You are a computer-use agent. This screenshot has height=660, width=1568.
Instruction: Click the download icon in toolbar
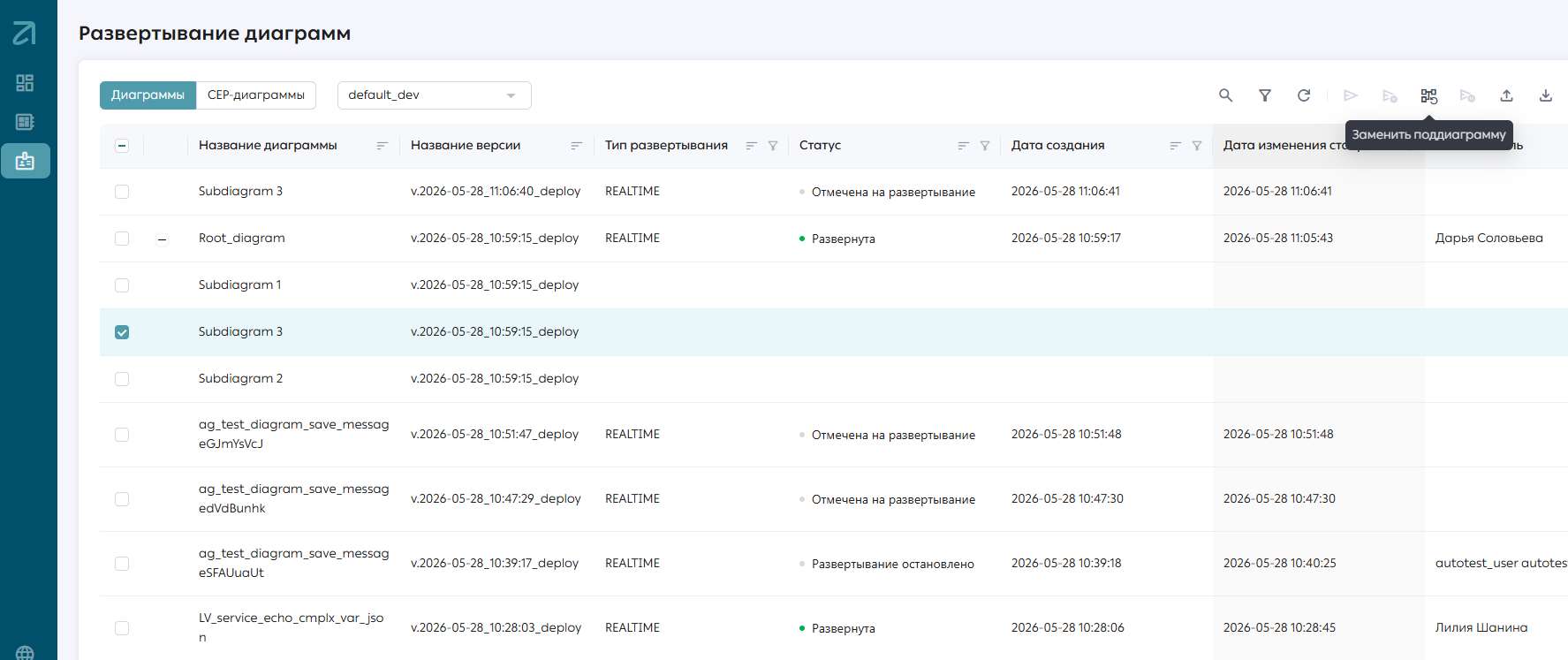tap(1546, 95)
